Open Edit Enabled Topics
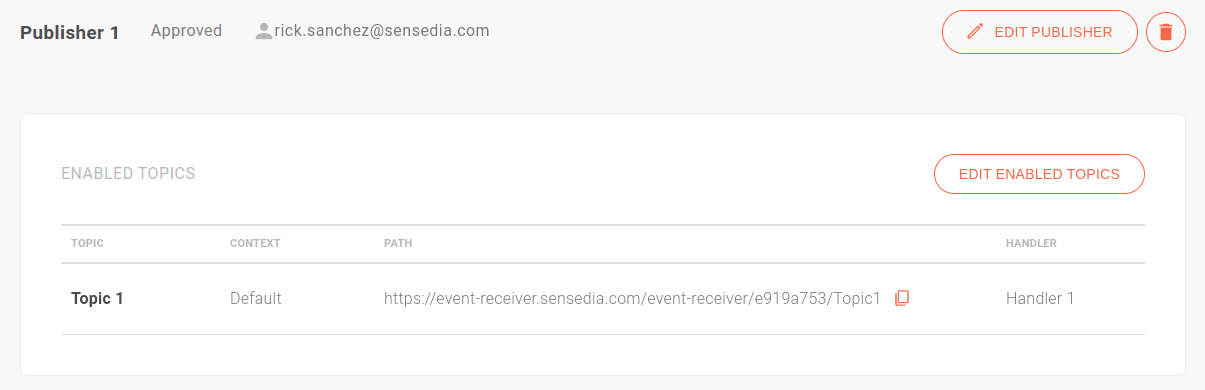Screen dimensions: 1205x390 tap(1039, 174)
